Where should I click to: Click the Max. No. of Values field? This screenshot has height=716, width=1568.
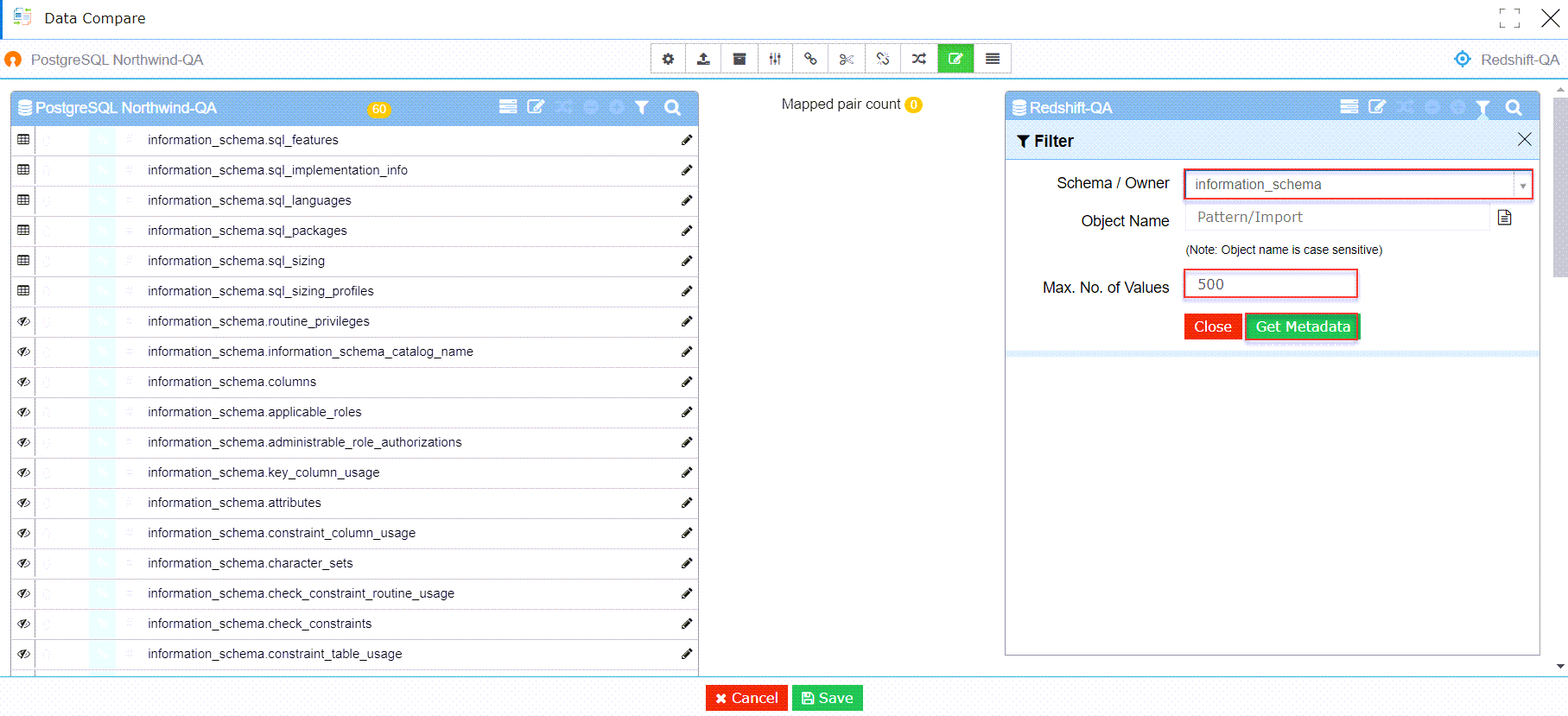pos(1271,284)
